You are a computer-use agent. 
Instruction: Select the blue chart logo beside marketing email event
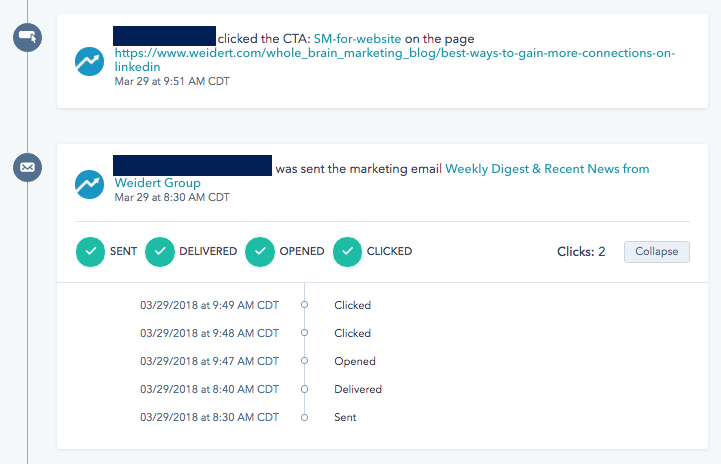click(89, 184)
